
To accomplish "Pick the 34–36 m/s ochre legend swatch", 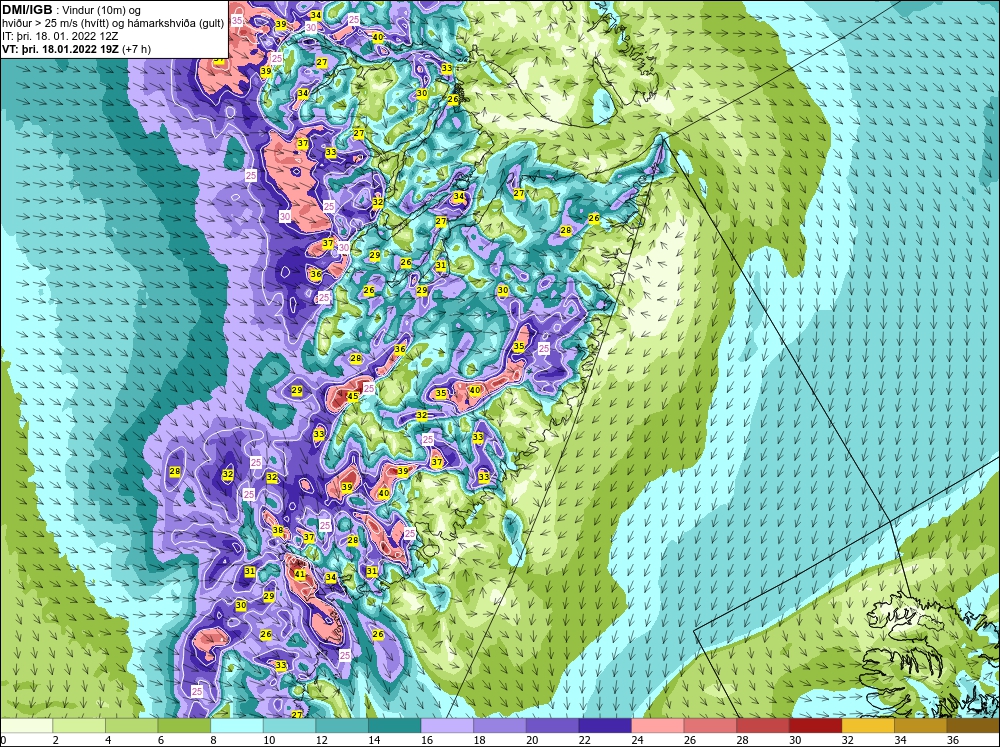I will tap(921, 726).
